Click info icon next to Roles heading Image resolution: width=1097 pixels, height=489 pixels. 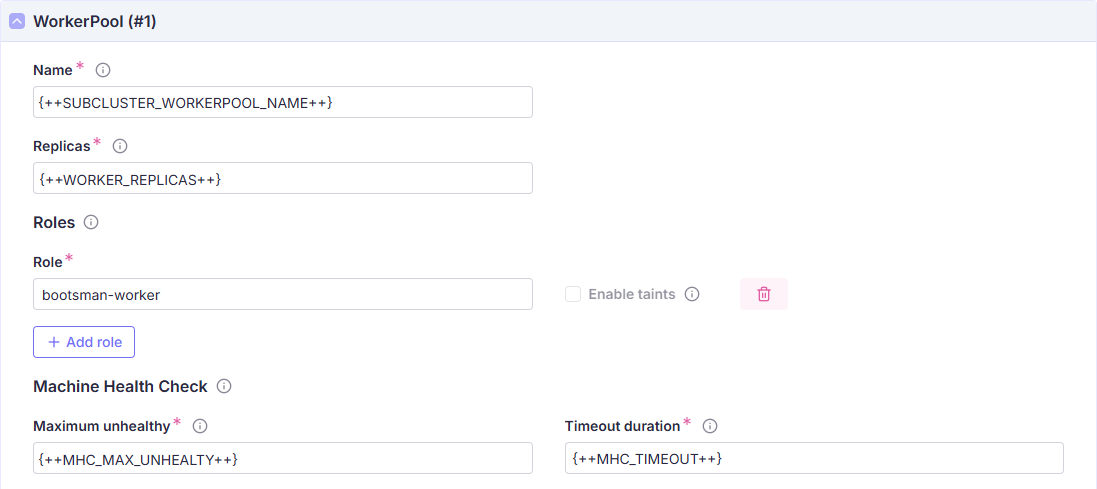(x=91, y=222)
